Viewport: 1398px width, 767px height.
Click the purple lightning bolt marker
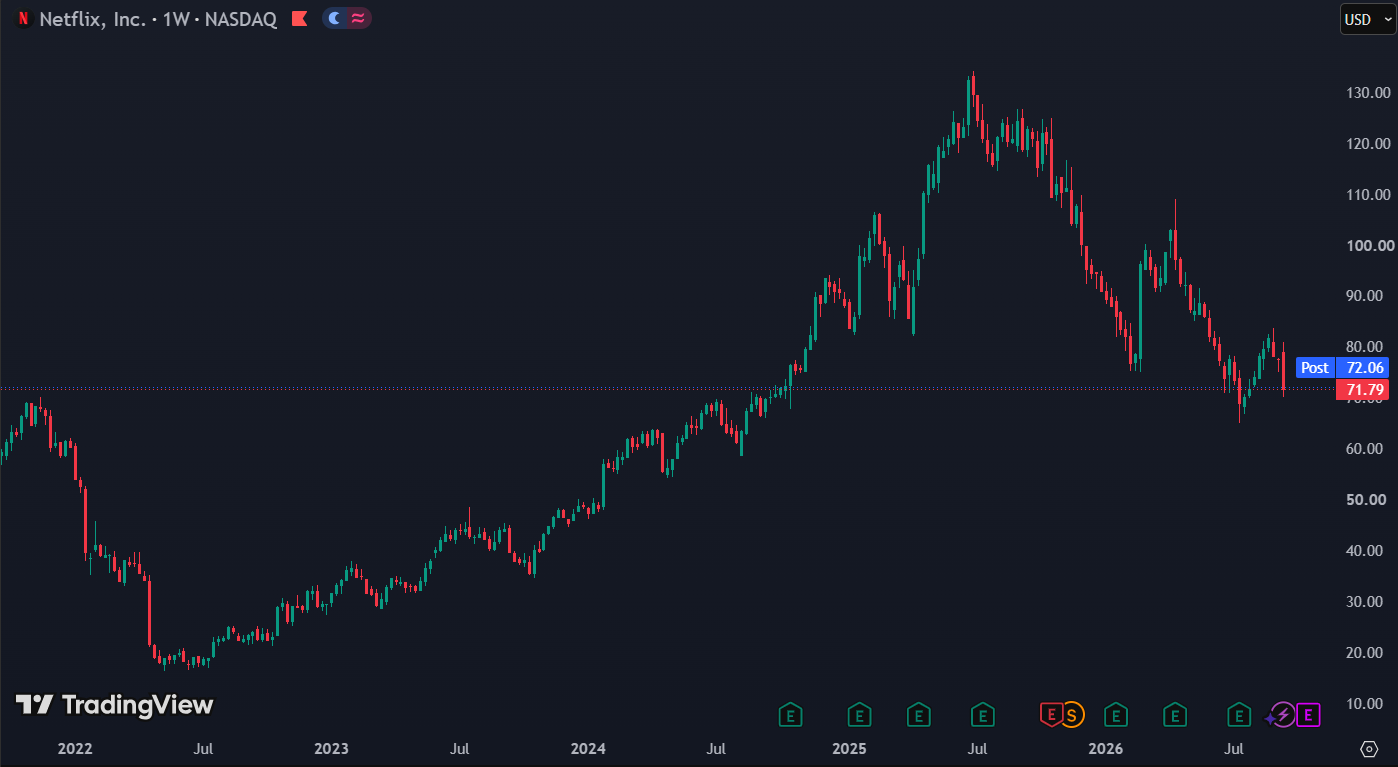(x=1283, y=714)
